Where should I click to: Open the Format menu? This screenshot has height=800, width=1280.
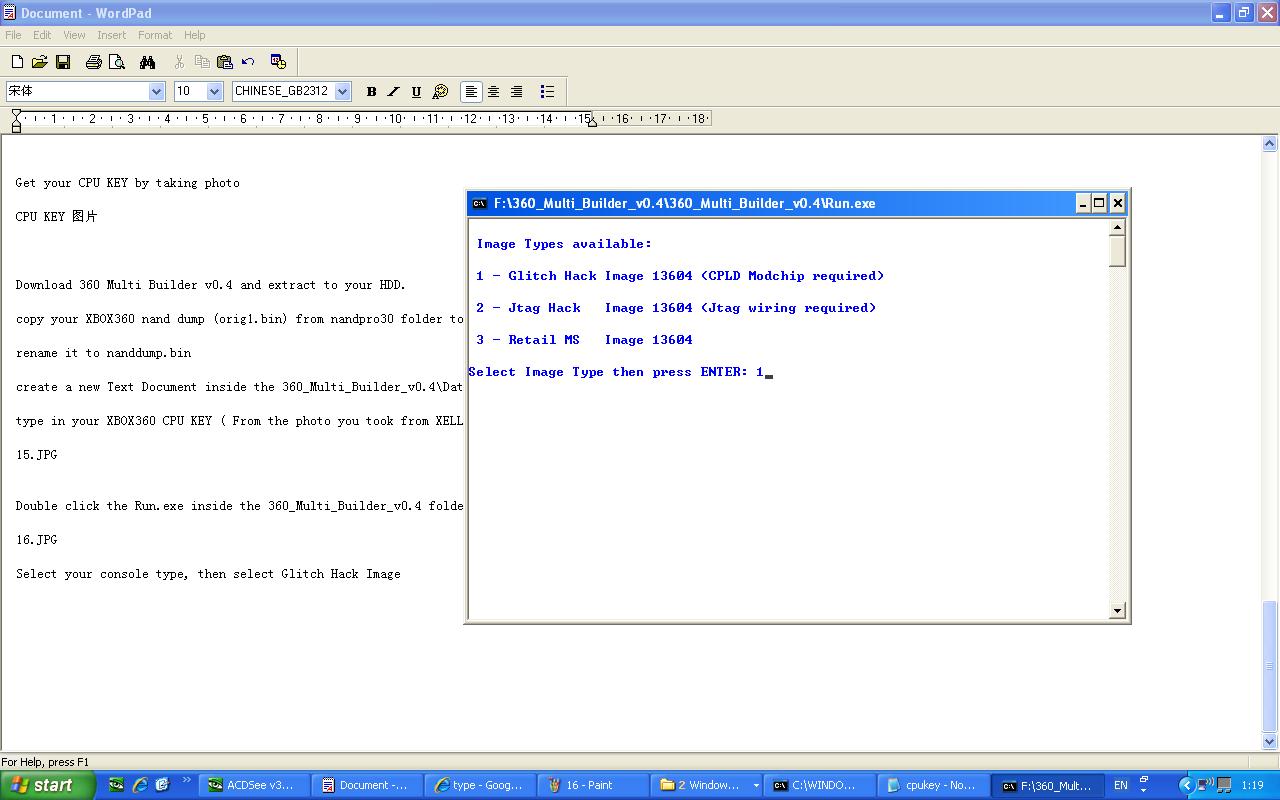155,35
